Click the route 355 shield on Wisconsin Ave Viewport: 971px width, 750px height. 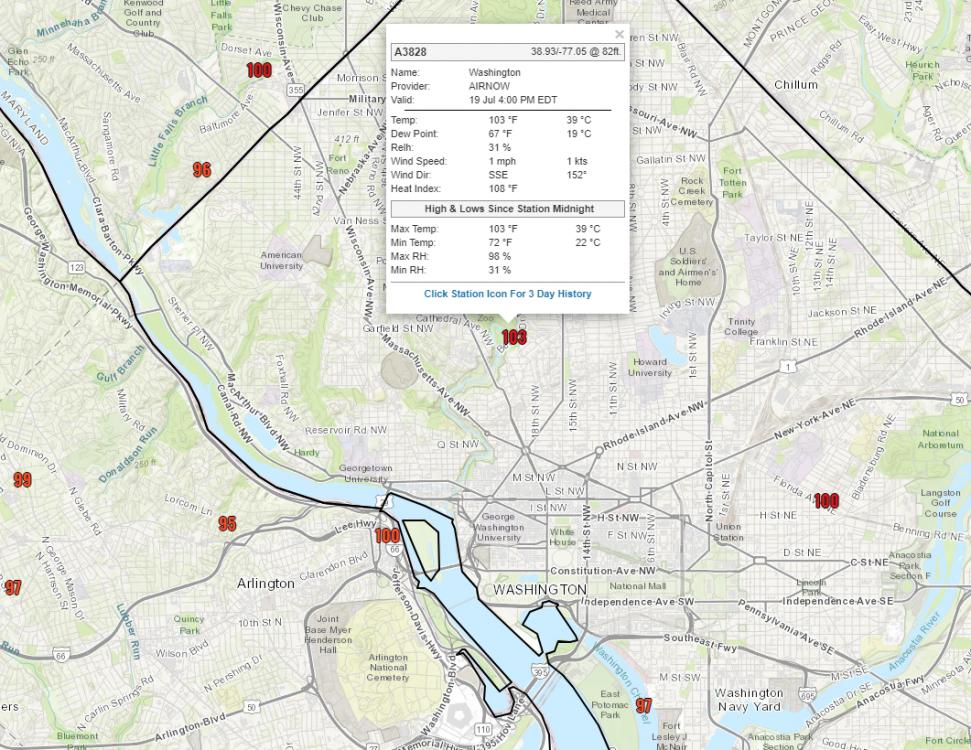point(295,90)
